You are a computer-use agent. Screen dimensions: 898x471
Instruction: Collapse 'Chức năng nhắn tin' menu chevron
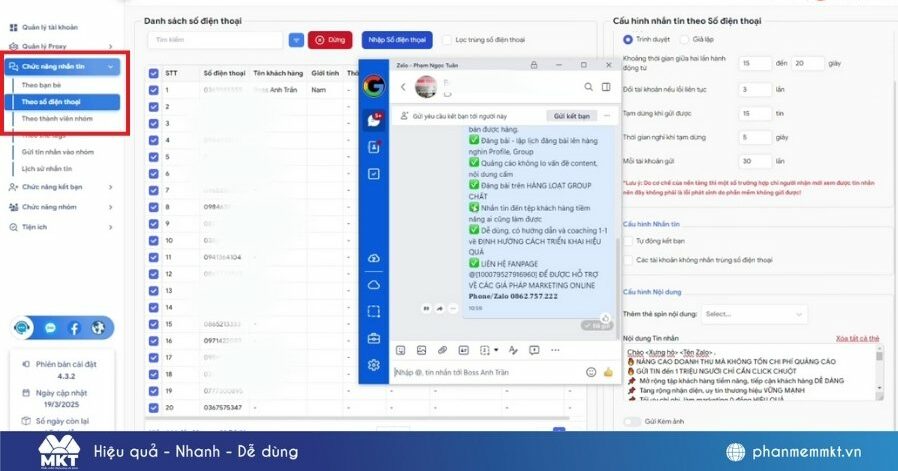(110, 66)
